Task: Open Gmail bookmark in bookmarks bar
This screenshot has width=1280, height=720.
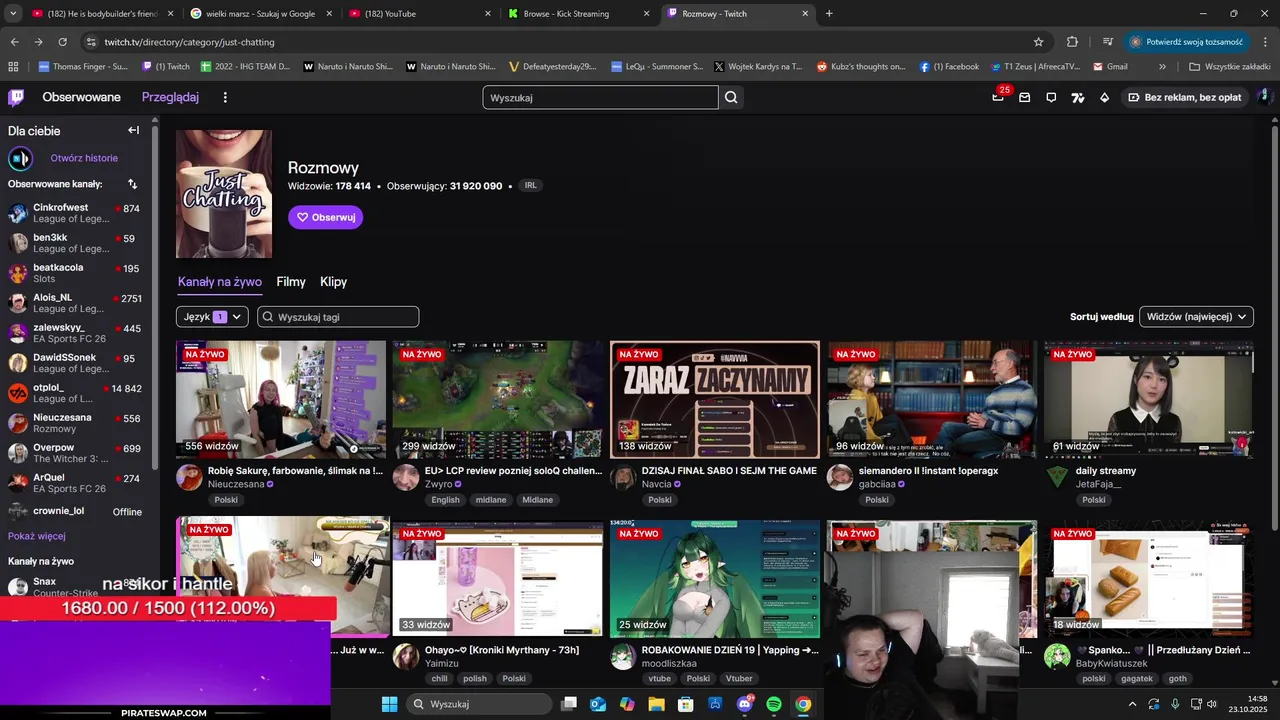Action: coord(1110,67)
